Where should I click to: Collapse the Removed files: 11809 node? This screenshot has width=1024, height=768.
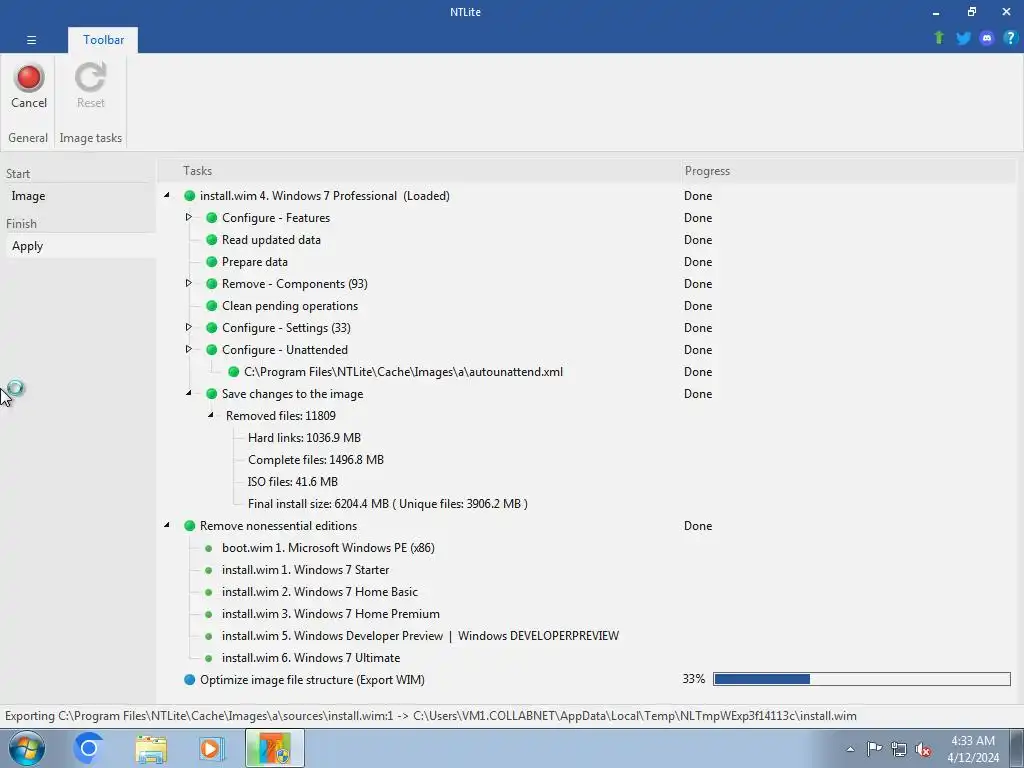click(211, 415)
